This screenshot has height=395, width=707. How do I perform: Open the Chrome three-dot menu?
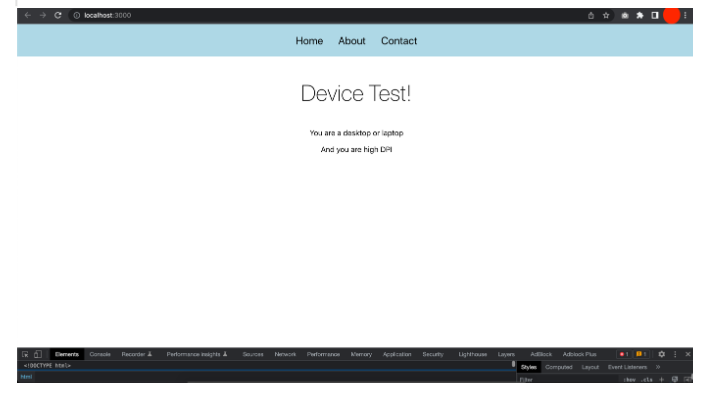click(x=685, y=15)
